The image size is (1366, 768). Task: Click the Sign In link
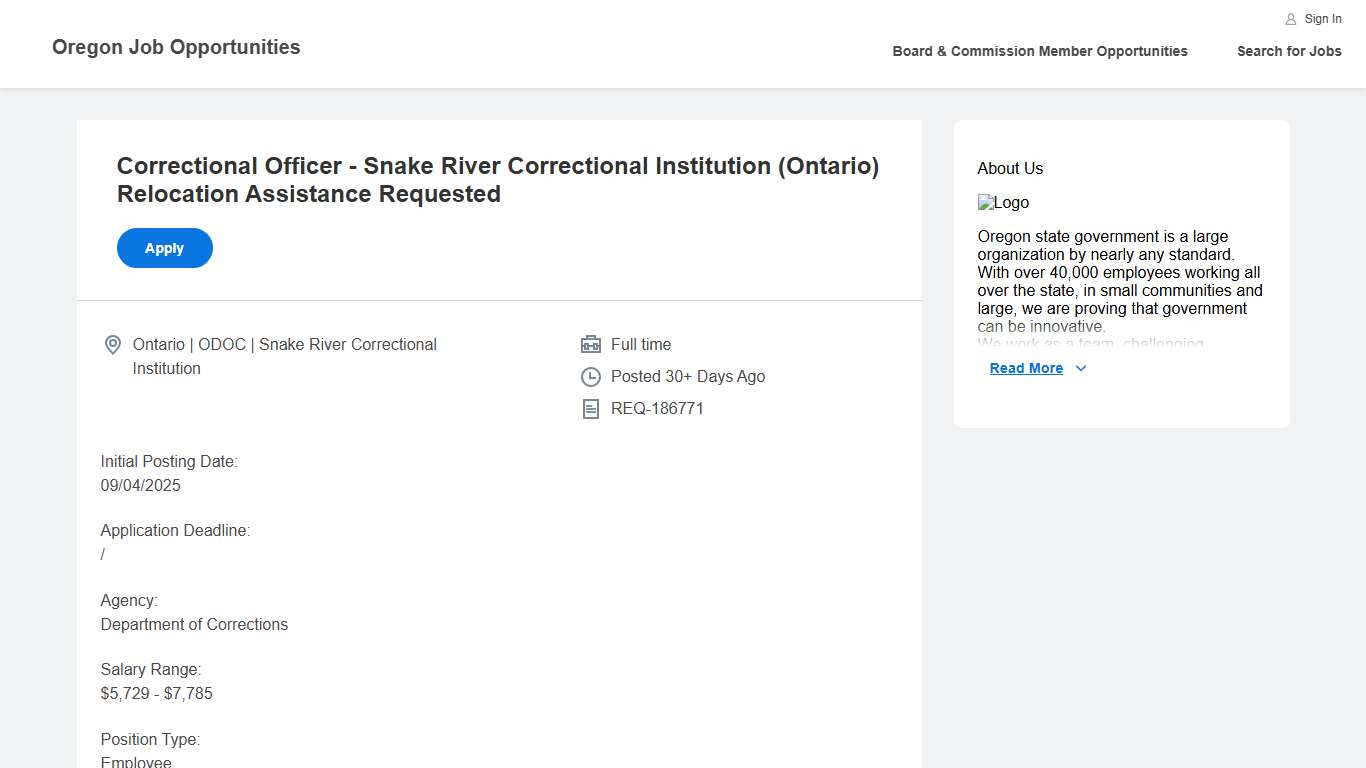pos(1322,19)
